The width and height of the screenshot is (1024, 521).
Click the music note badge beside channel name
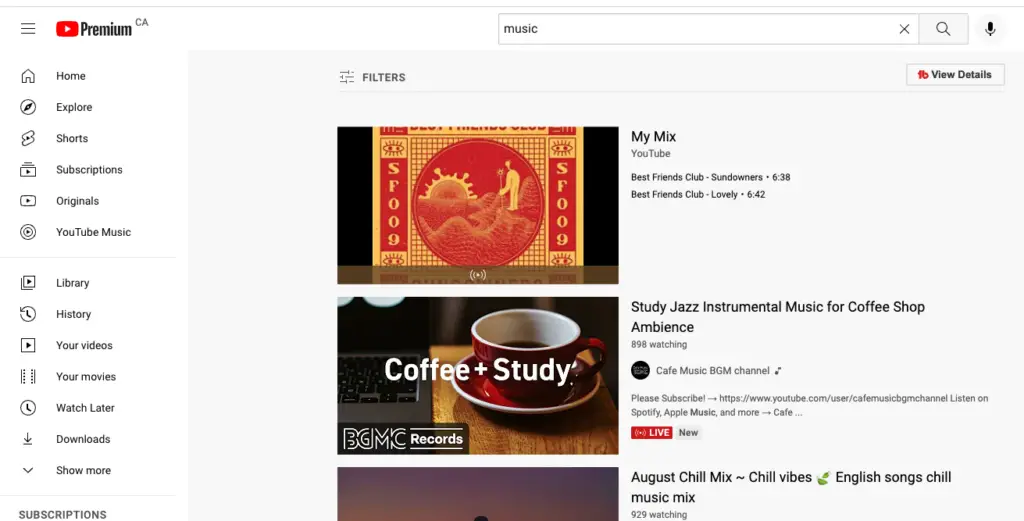coord(778,371)
